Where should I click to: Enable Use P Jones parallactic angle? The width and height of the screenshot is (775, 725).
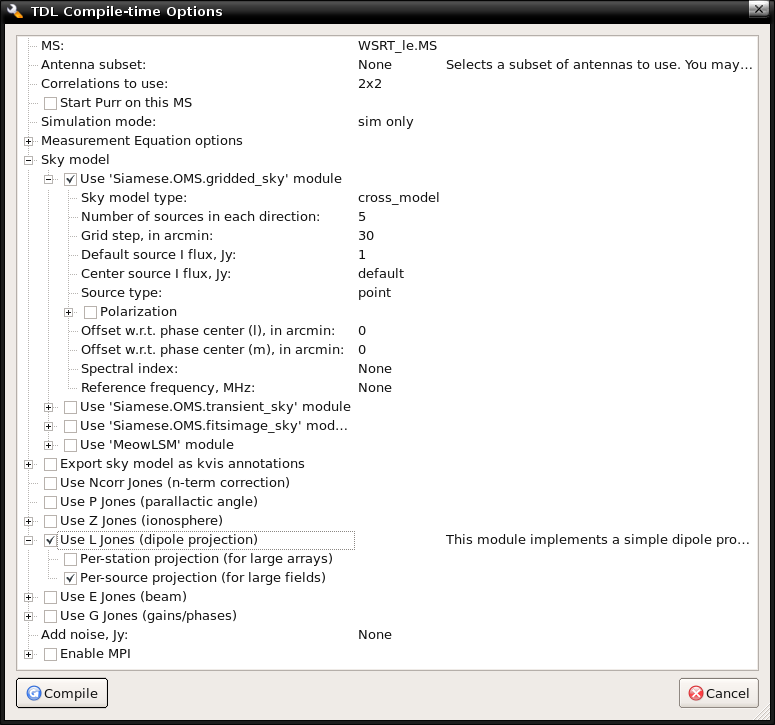pyautogui.click(x=50, y=502)
